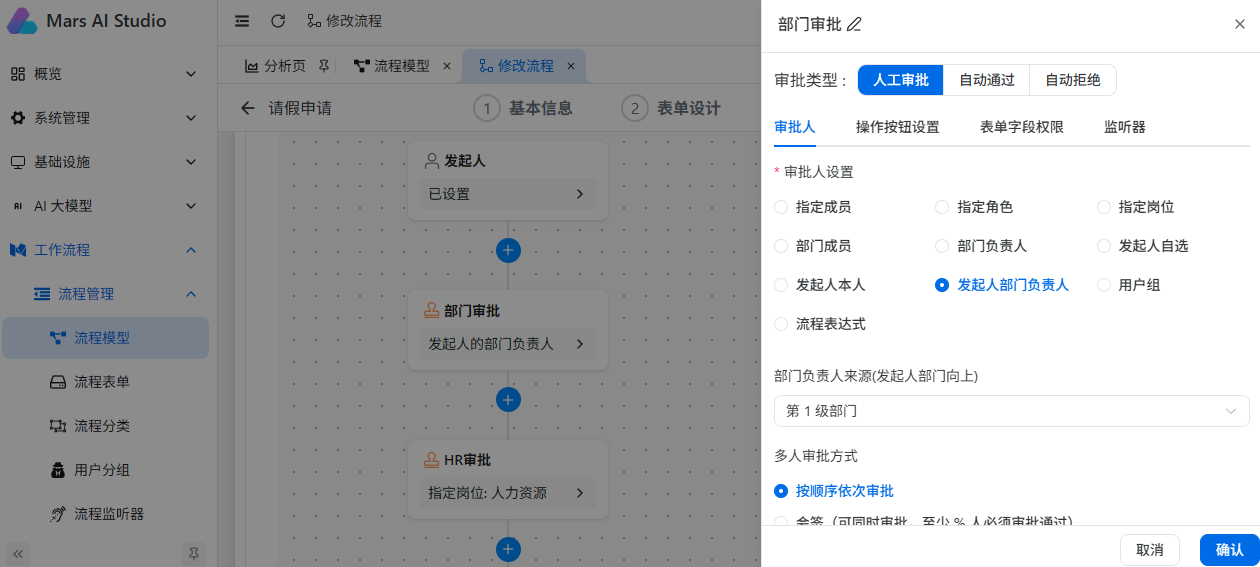Click the 发起人 node user icon
The height and width of the screenshot is (567, 1260).
click(432, 160)
